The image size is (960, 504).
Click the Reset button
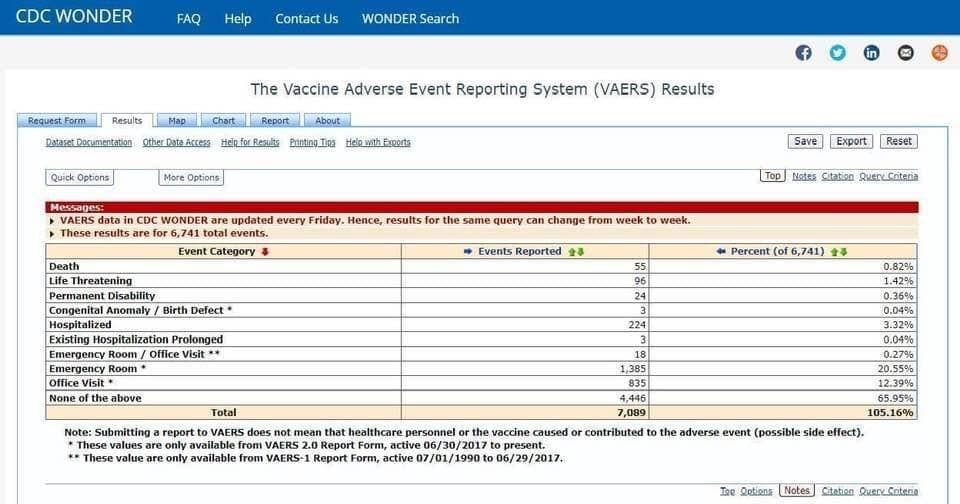[x=899, y=141]
